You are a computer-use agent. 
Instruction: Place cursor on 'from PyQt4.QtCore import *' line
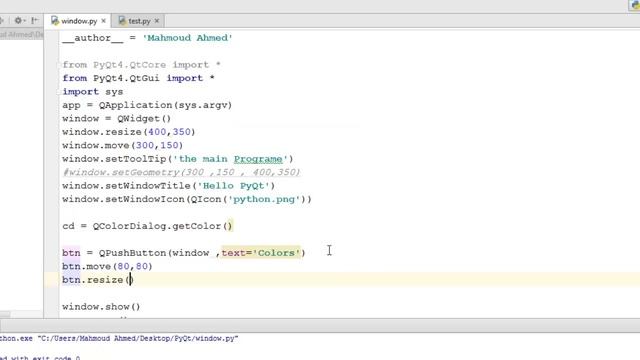coord(141,65)
